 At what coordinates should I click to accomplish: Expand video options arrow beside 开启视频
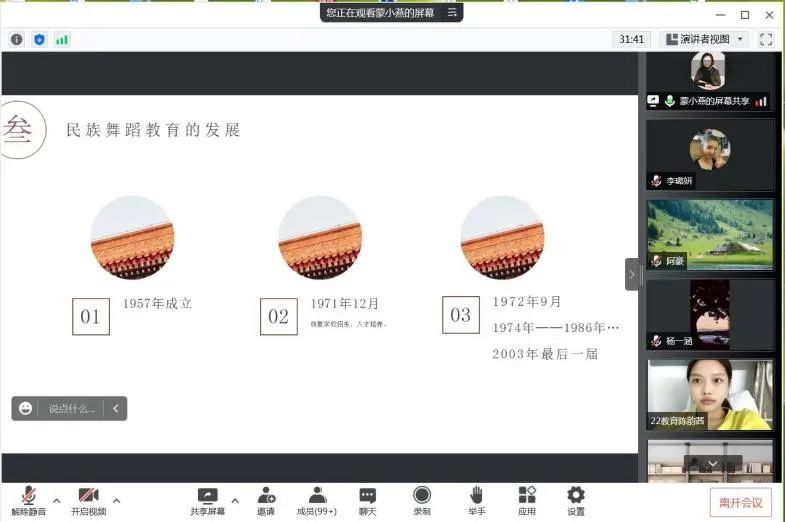pyautogui.click(x=116, y=500)
